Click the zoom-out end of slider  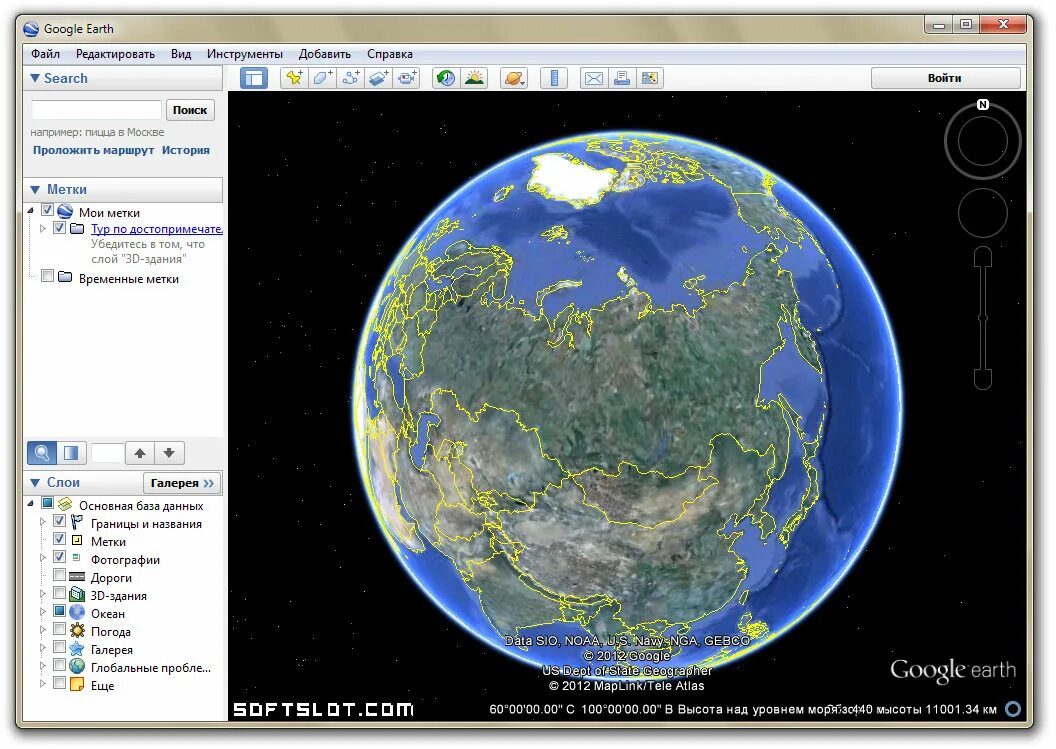(983, 380)
